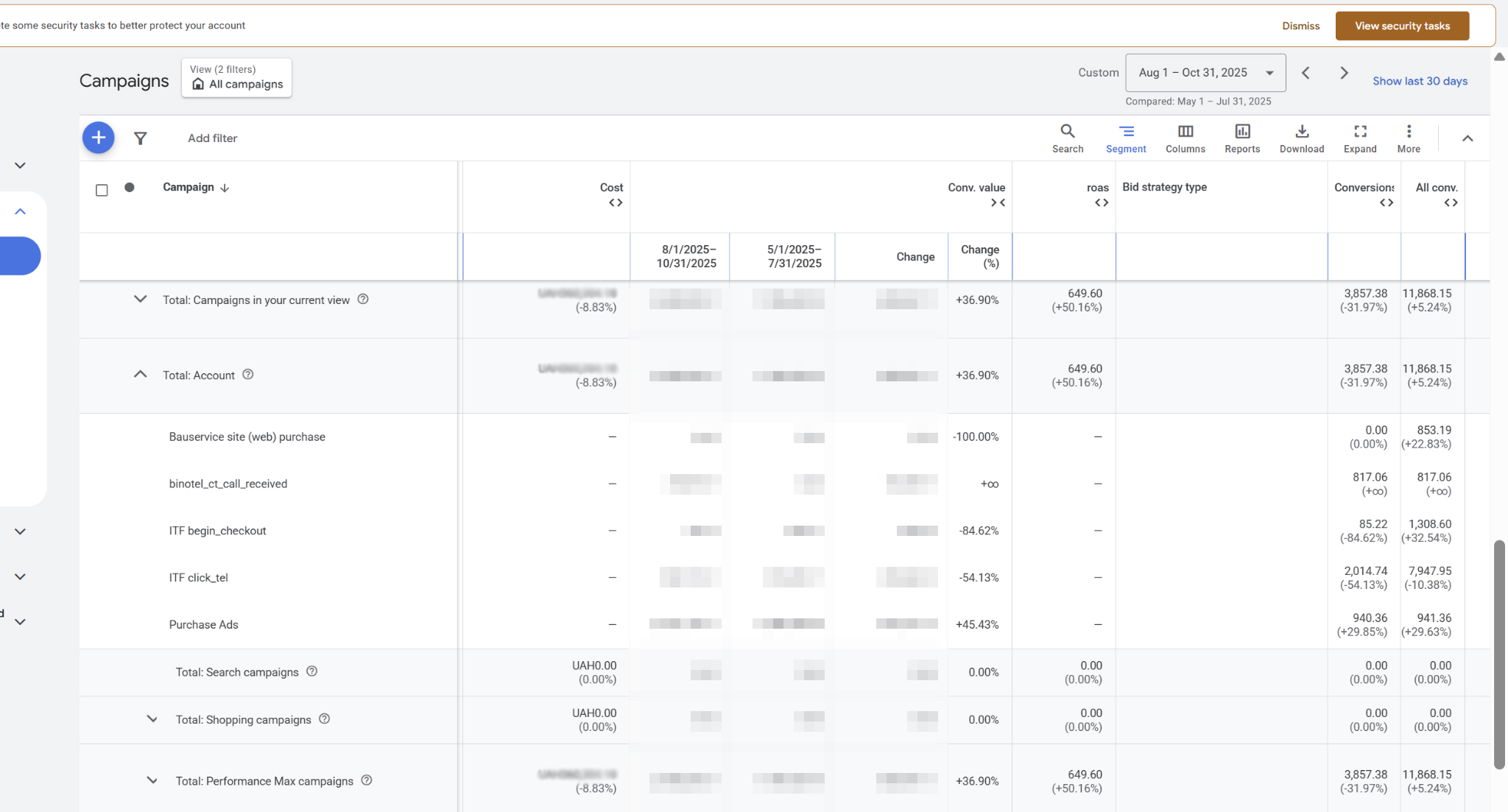The width and height of the screenshot is (1508, 812).
Task: Show help for Total: Performance Max campaigns
Action: [367, 780]
